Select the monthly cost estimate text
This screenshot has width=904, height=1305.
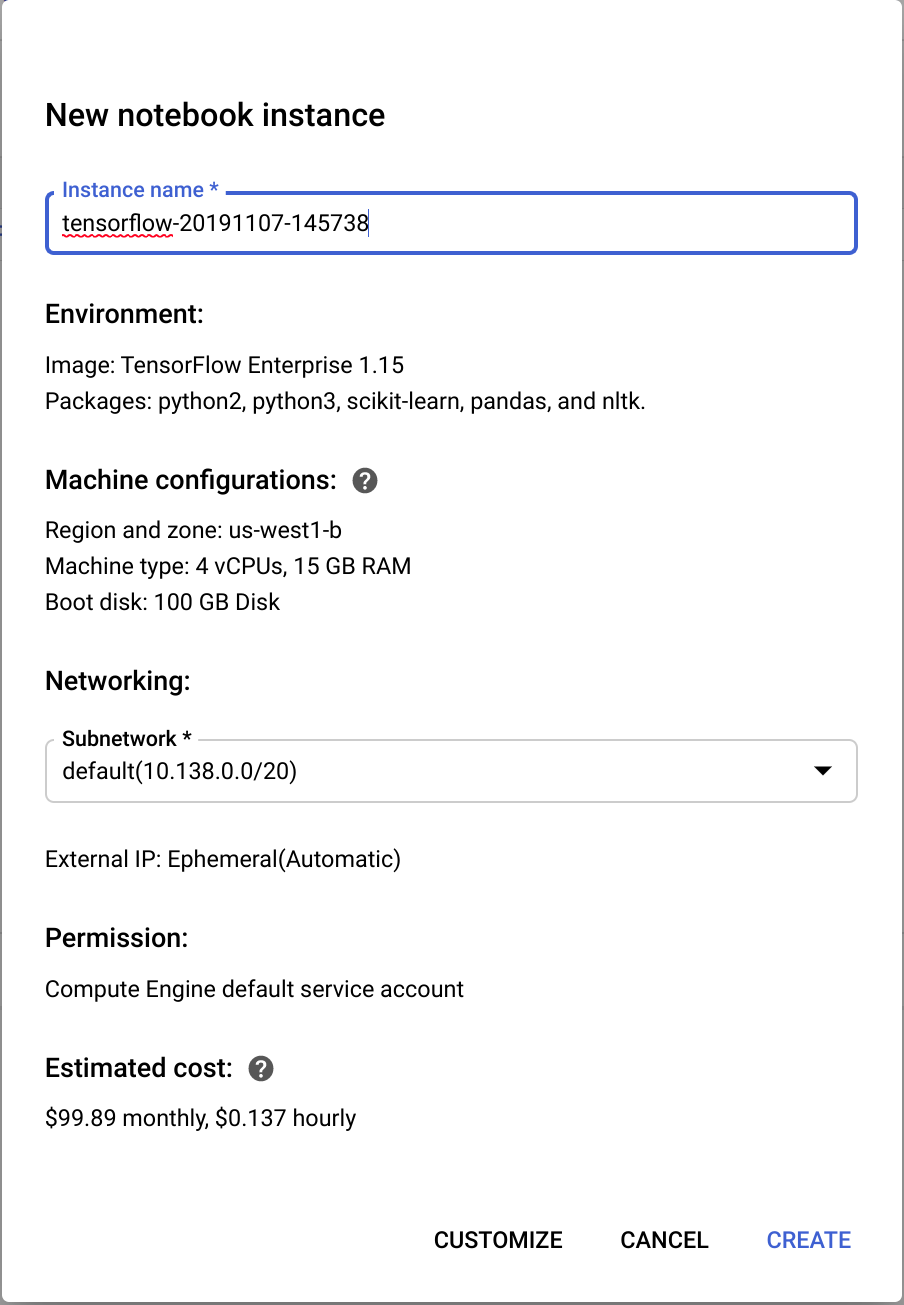point(200,1117)
